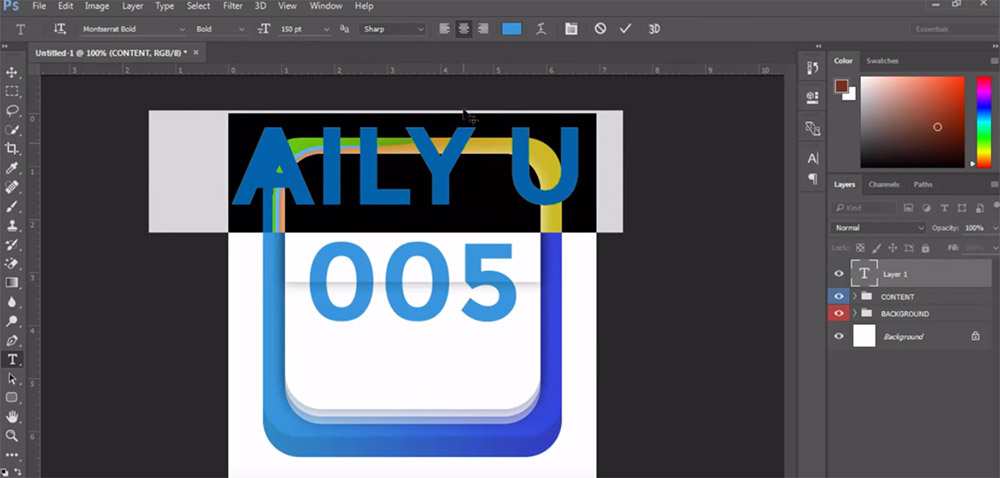The width and height of the screenshot is (1000, 478).
Task: Click the blue text color swatch
Action: 511,29
